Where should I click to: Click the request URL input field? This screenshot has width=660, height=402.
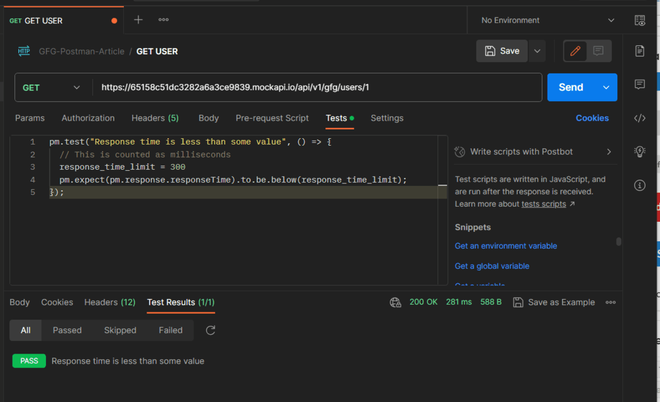pyautogui.click(x=316, y=88)
